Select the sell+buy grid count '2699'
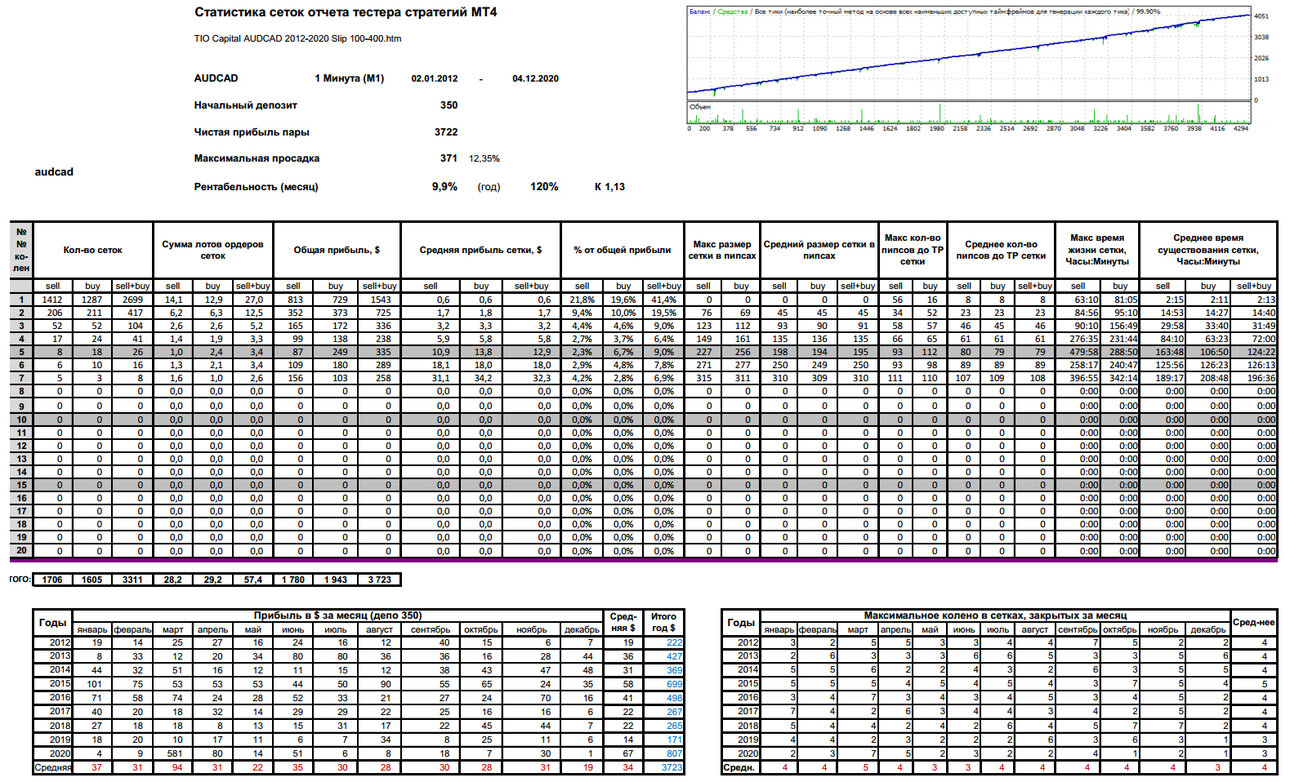Viewport: 1290px width, 782px height. (131, 299)
